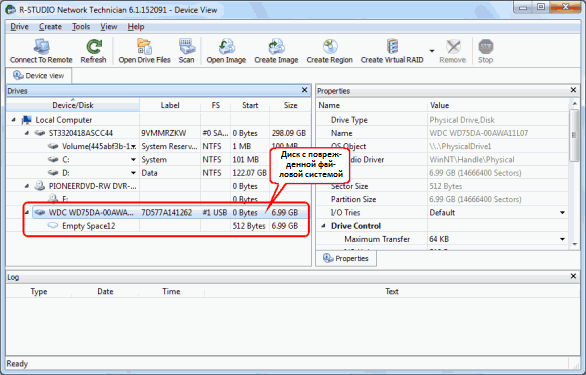Viewport: 586px width, 375px height.
Task: Collapse the Local Computer tree node
Action: (14, 120)
